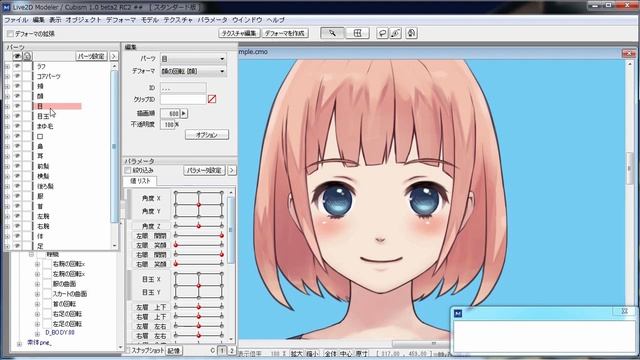Screen dimensions: 640x360
Task: Click the eye icon in parts header
Action: [x=17, y=56]
